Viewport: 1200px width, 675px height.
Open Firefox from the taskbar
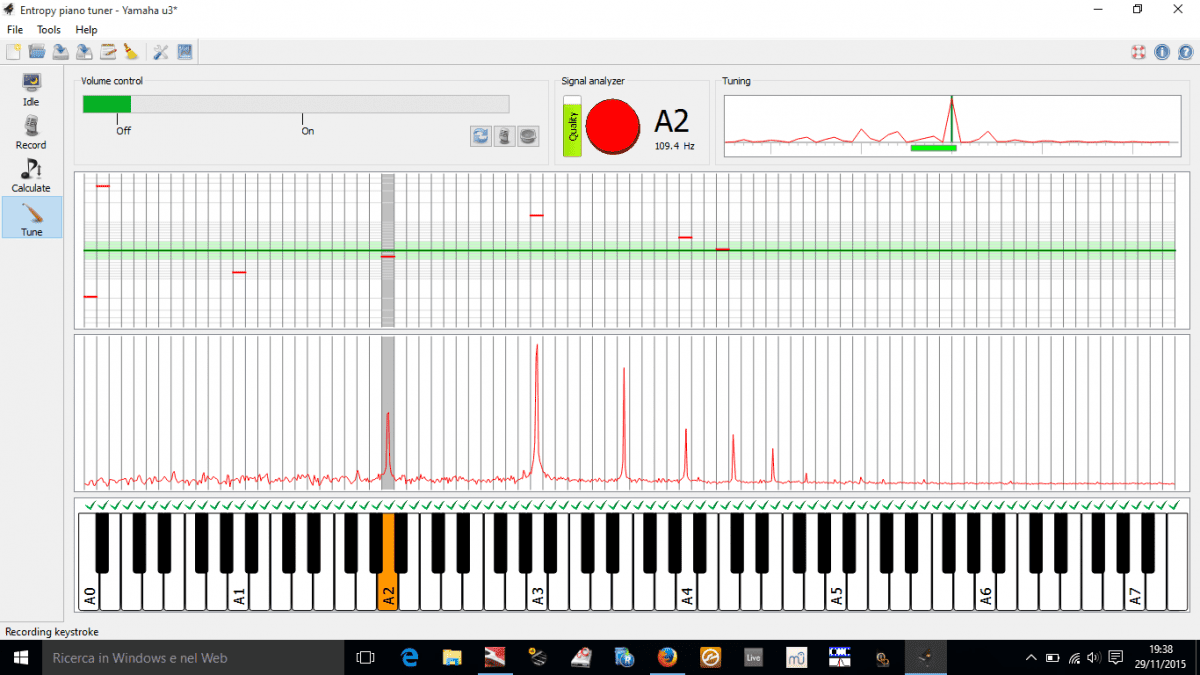[667, 658]
